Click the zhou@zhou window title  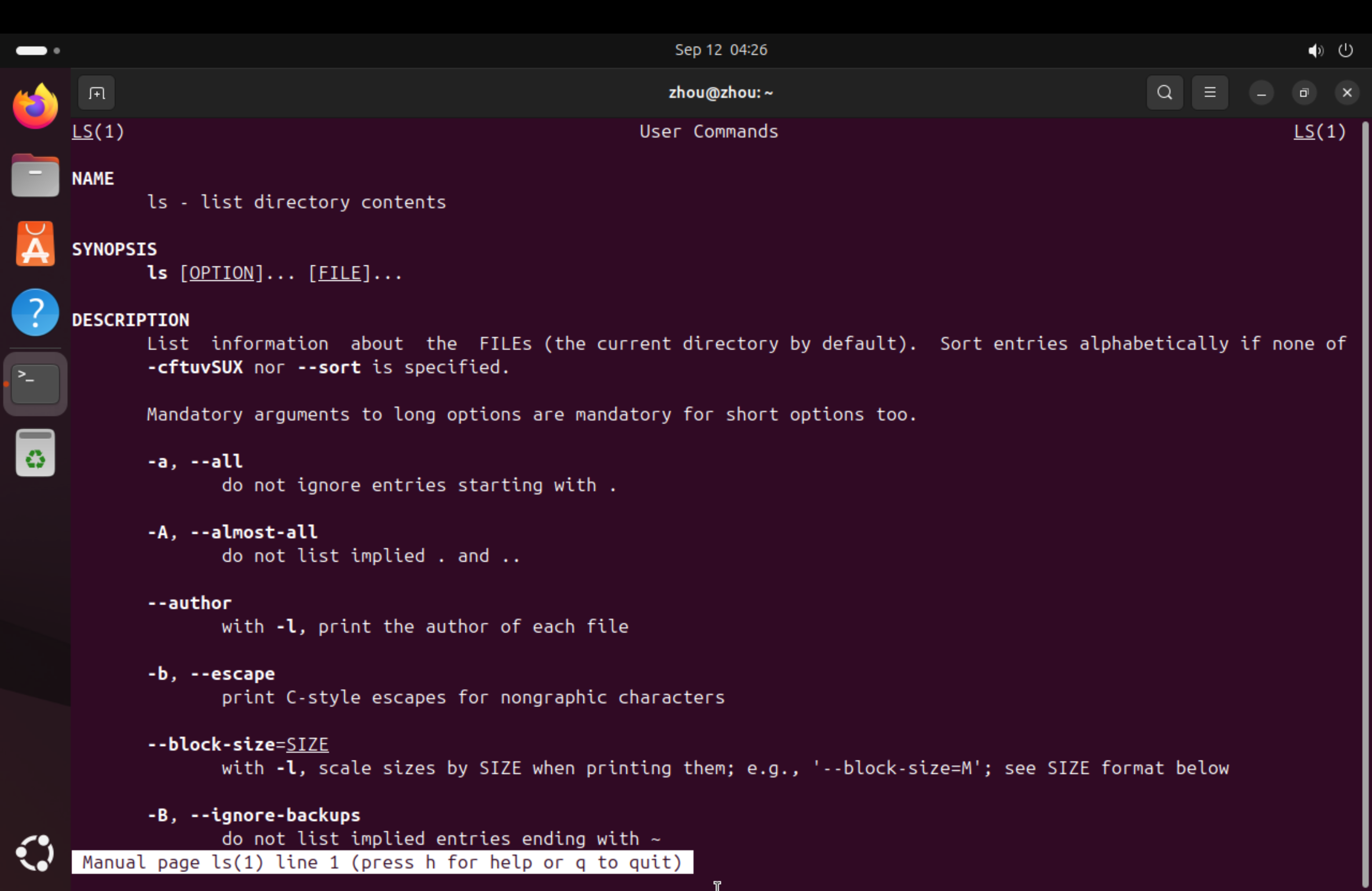pyautogui.click(x=720, y=93)
